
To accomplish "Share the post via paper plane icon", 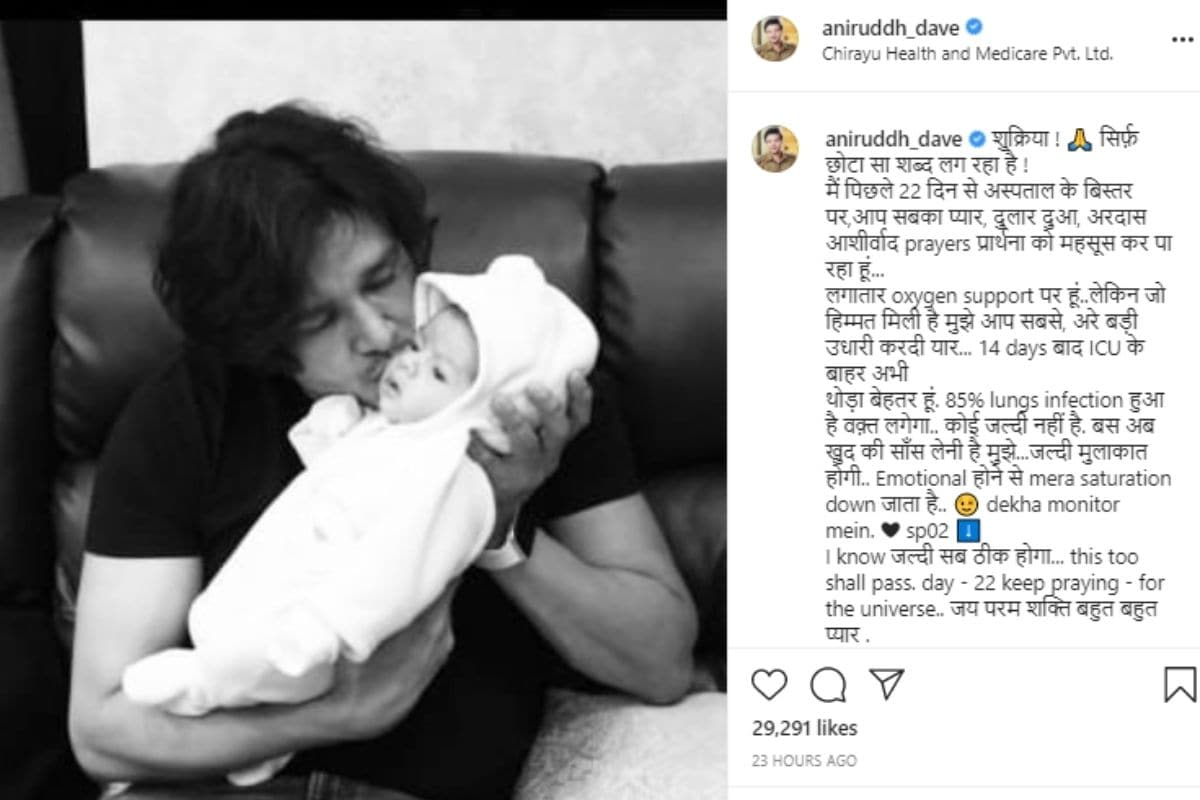I will (x=886, y=684).
